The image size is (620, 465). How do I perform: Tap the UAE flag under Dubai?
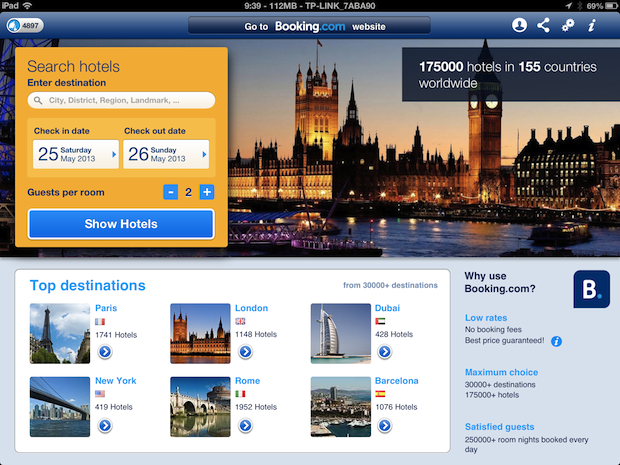click(x=380, y=321)
